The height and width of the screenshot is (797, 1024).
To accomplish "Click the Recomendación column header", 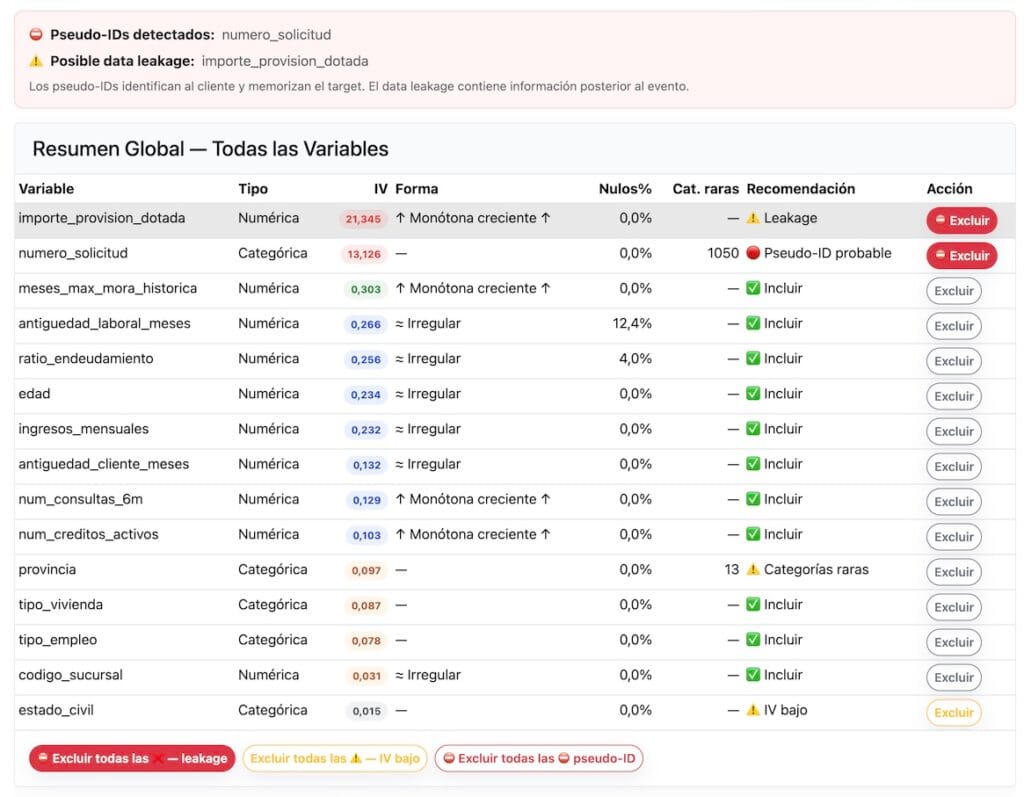I will pos(801,189).
